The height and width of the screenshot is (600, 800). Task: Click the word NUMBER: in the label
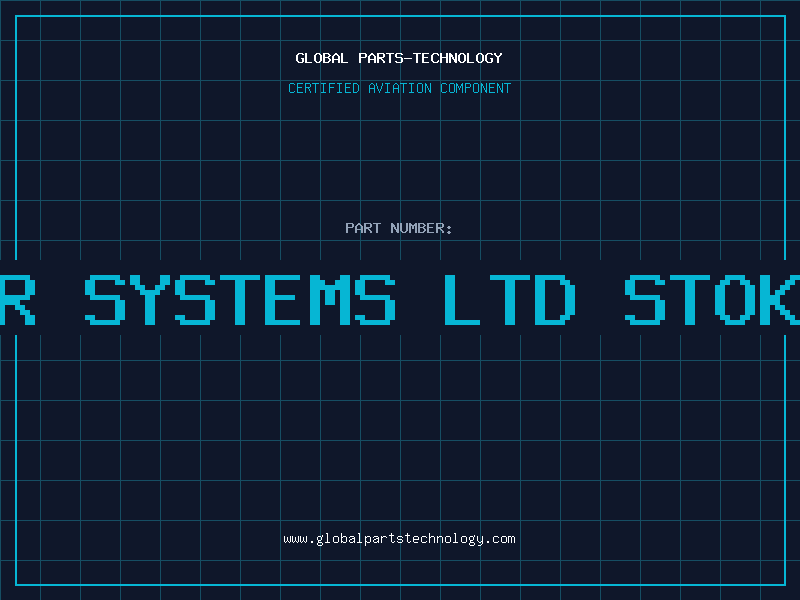pyautogui.click(x=421, y=228)
